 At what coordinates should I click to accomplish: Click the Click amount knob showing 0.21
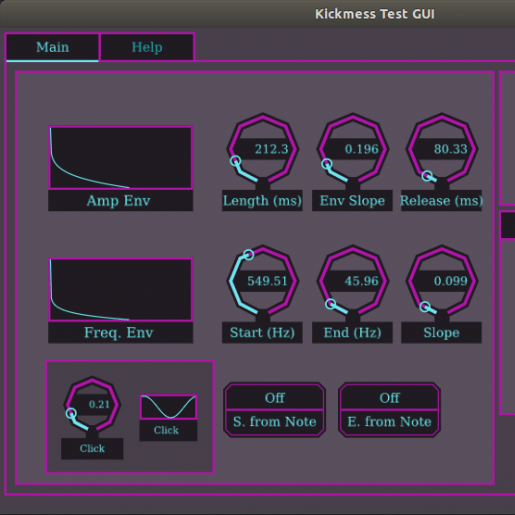pyautogui.click(x=92, y=405)
